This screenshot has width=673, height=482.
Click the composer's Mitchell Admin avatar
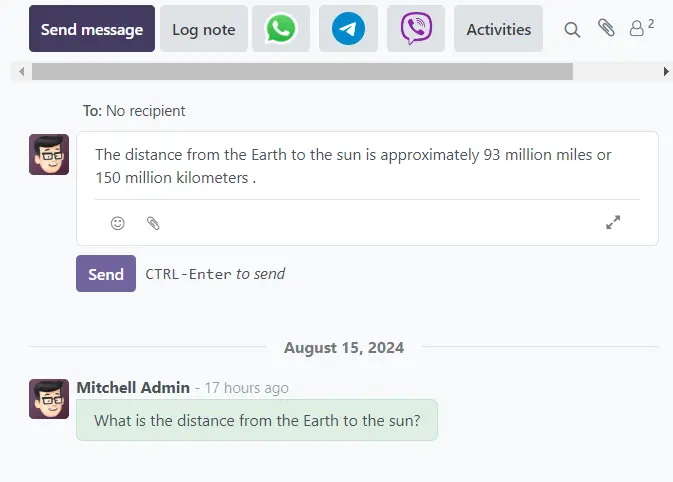pos(49,155)
